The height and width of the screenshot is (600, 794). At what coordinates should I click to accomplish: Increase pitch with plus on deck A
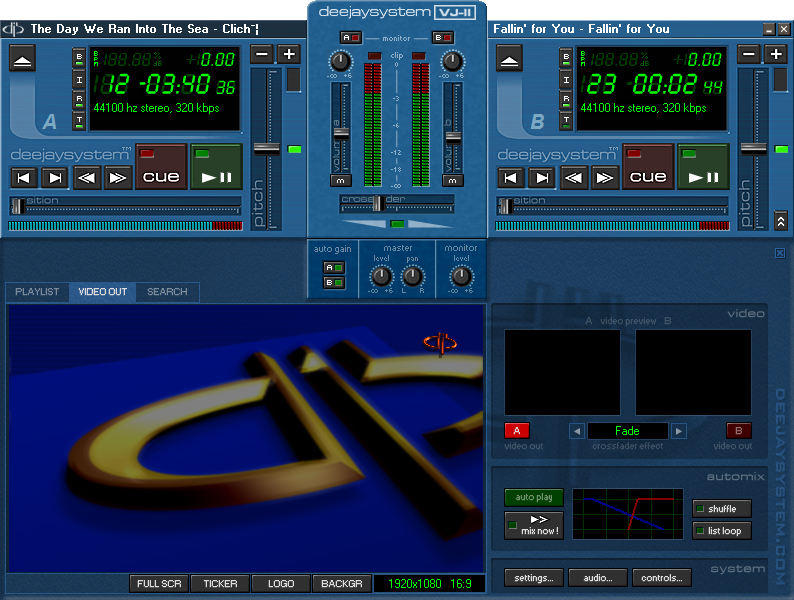[x=289, y=54]
